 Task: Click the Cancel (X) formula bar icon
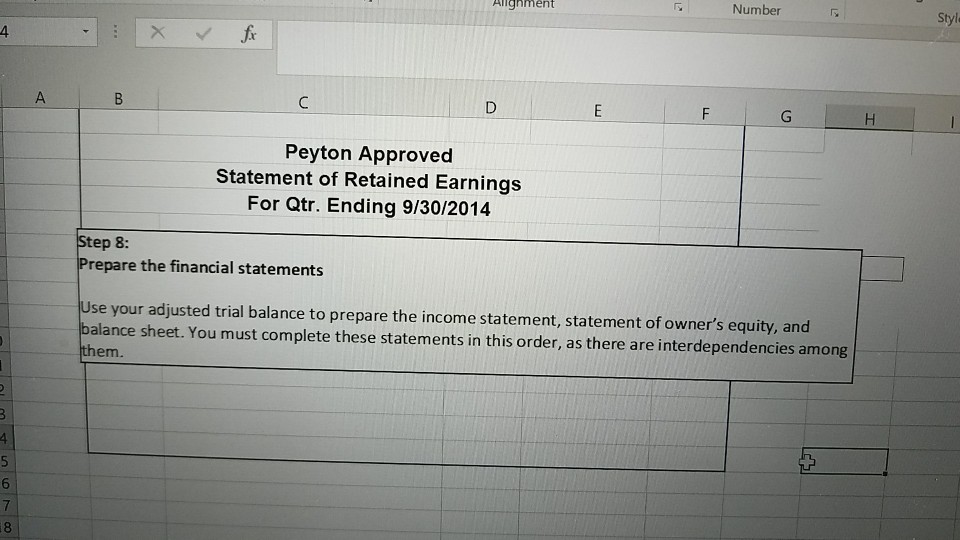(x=157, y=32)
